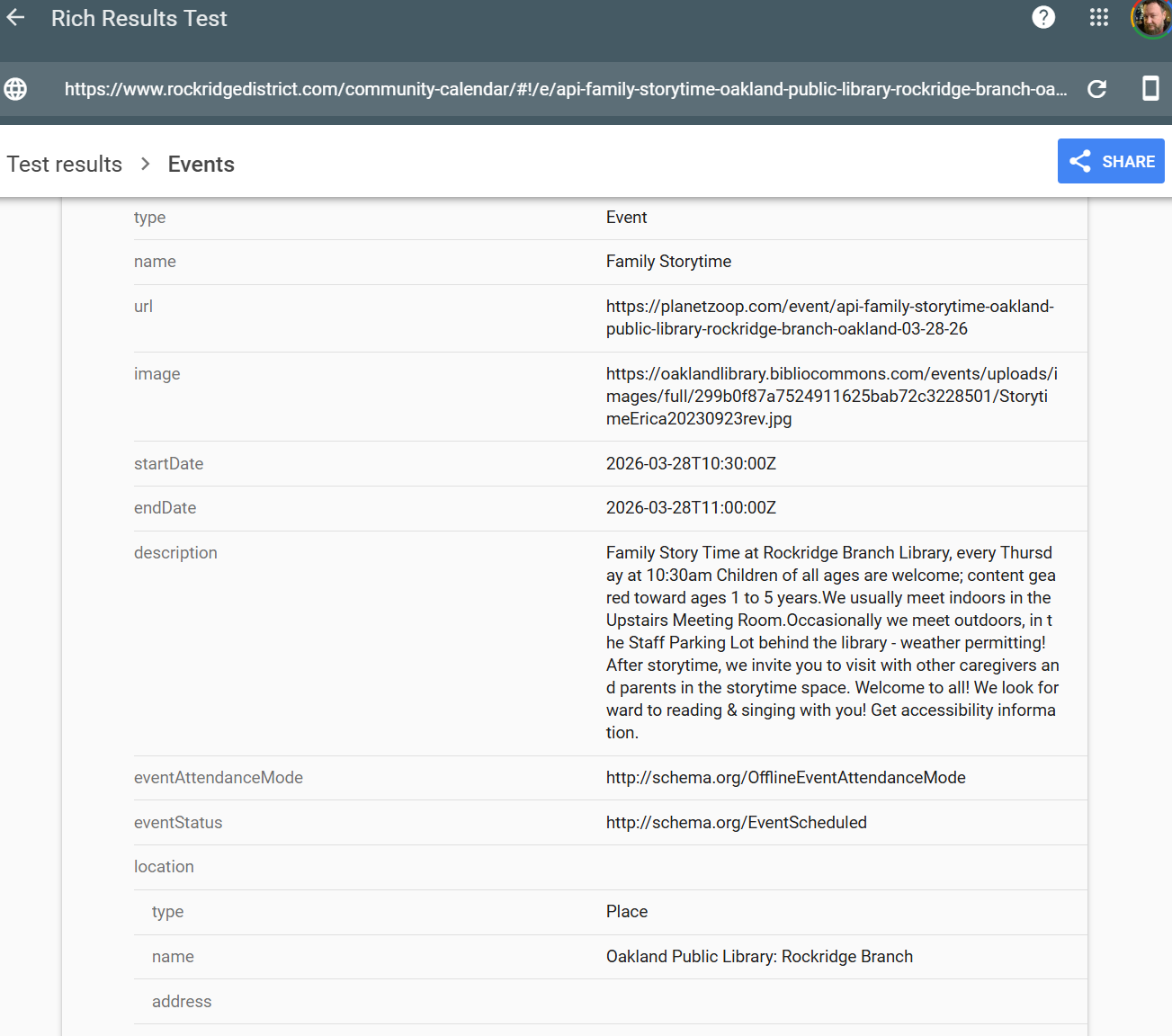Select the EventScheduled eventStatus row
This screenshot has width=1172, height=1036.
point(737,822)
